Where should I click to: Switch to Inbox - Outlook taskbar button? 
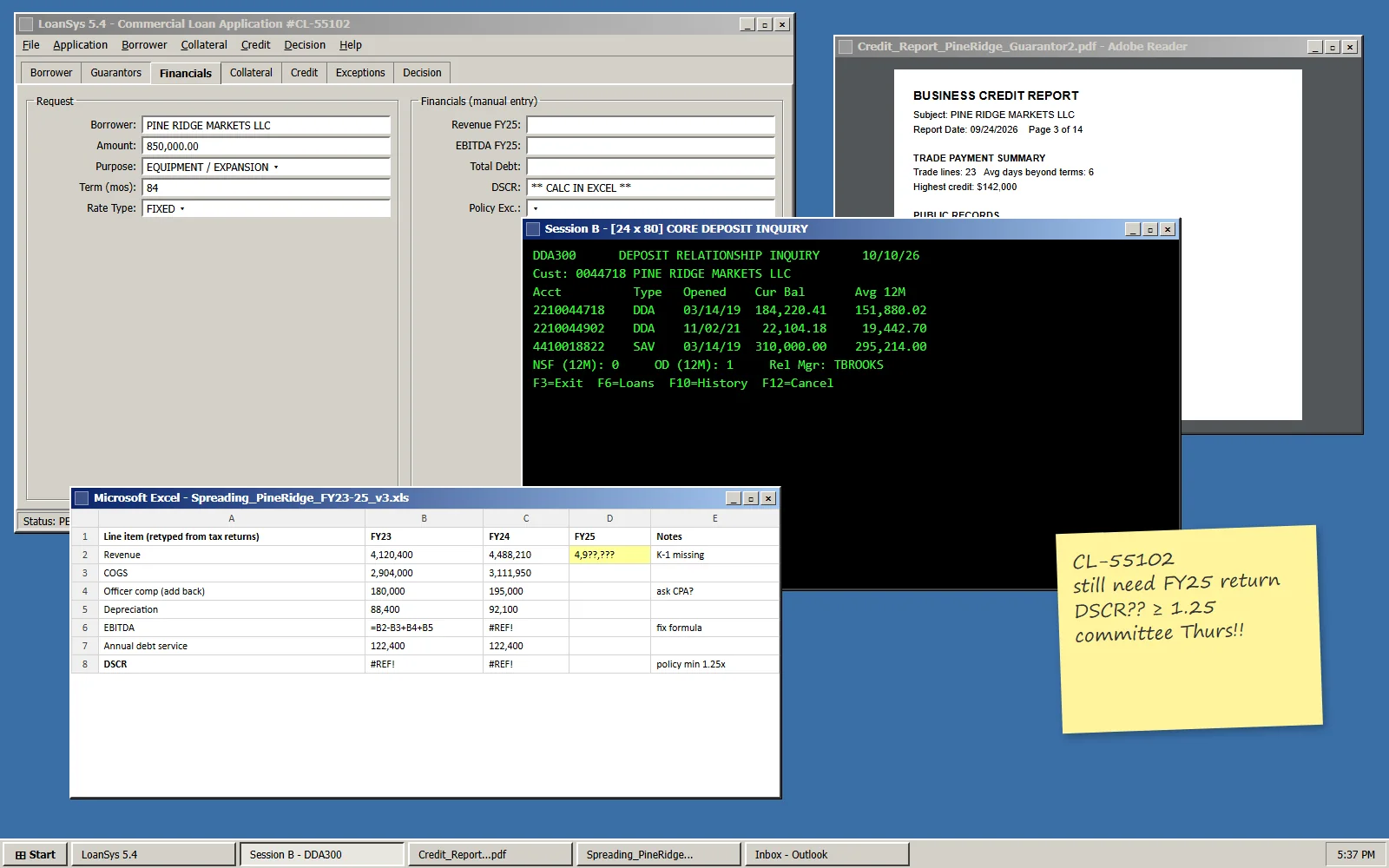coord(827,855)
